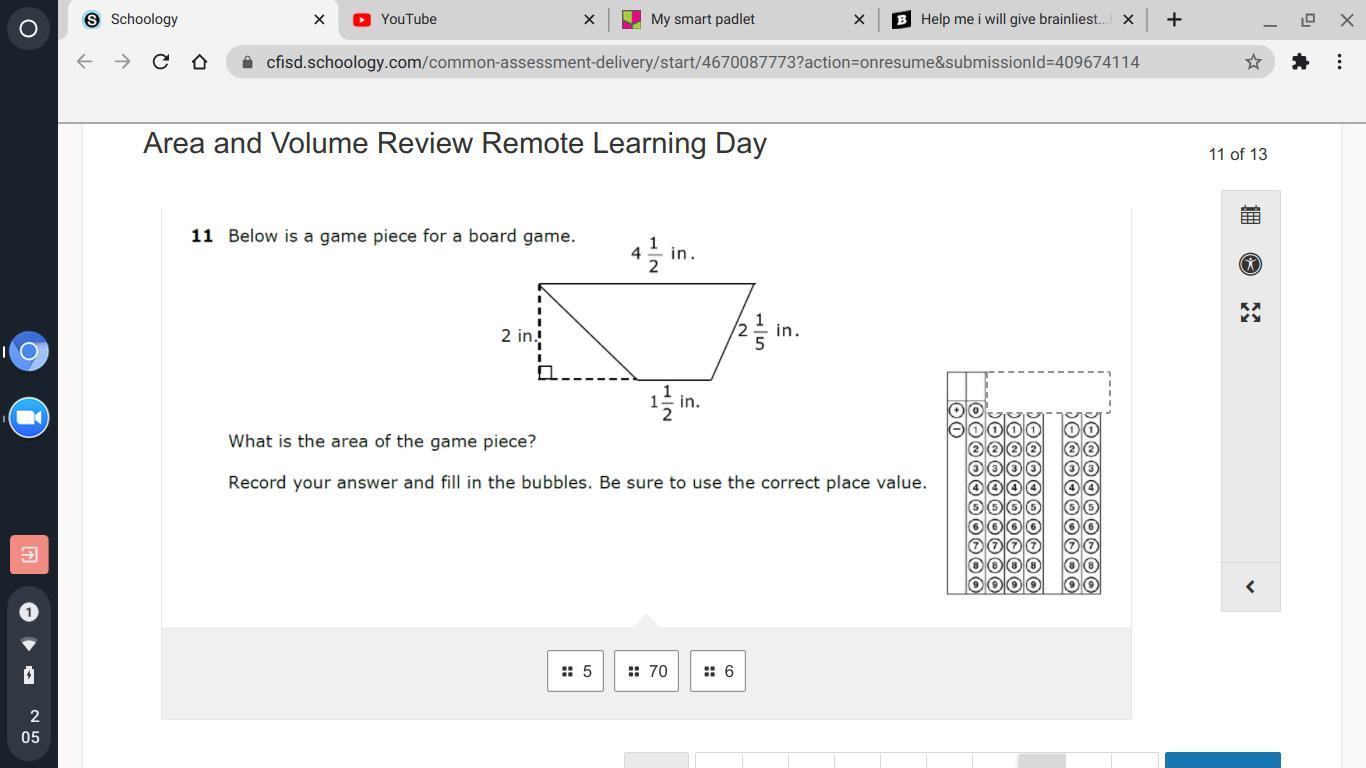Fill bubble 1 in the first digit column
1366x768 pixels.
point(976,430)
